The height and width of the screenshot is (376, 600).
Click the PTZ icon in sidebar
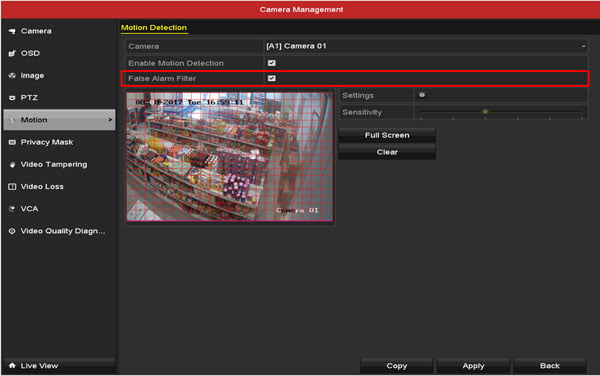tap(12, 98)
